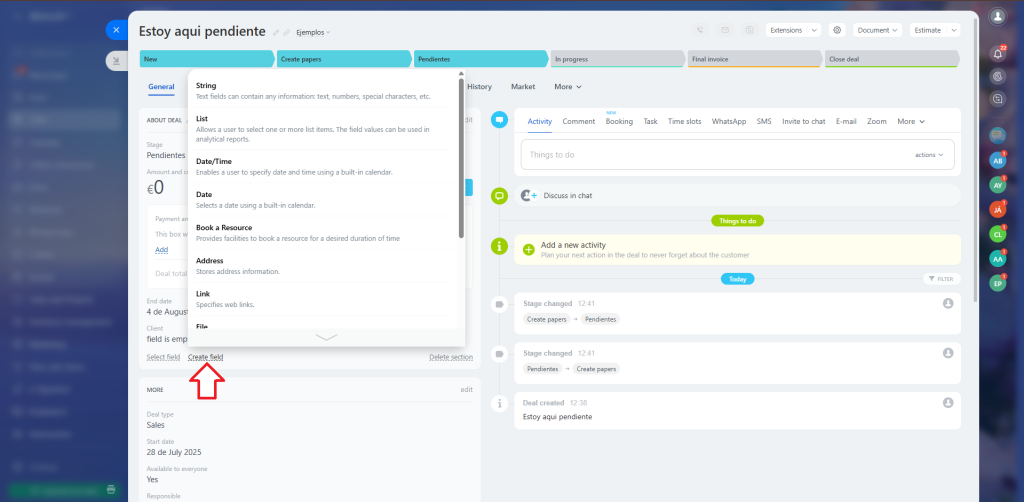The height and width of the screenshot is (502, 1024).
Task: Click the user profile avatar at top right
Action: 996,17
